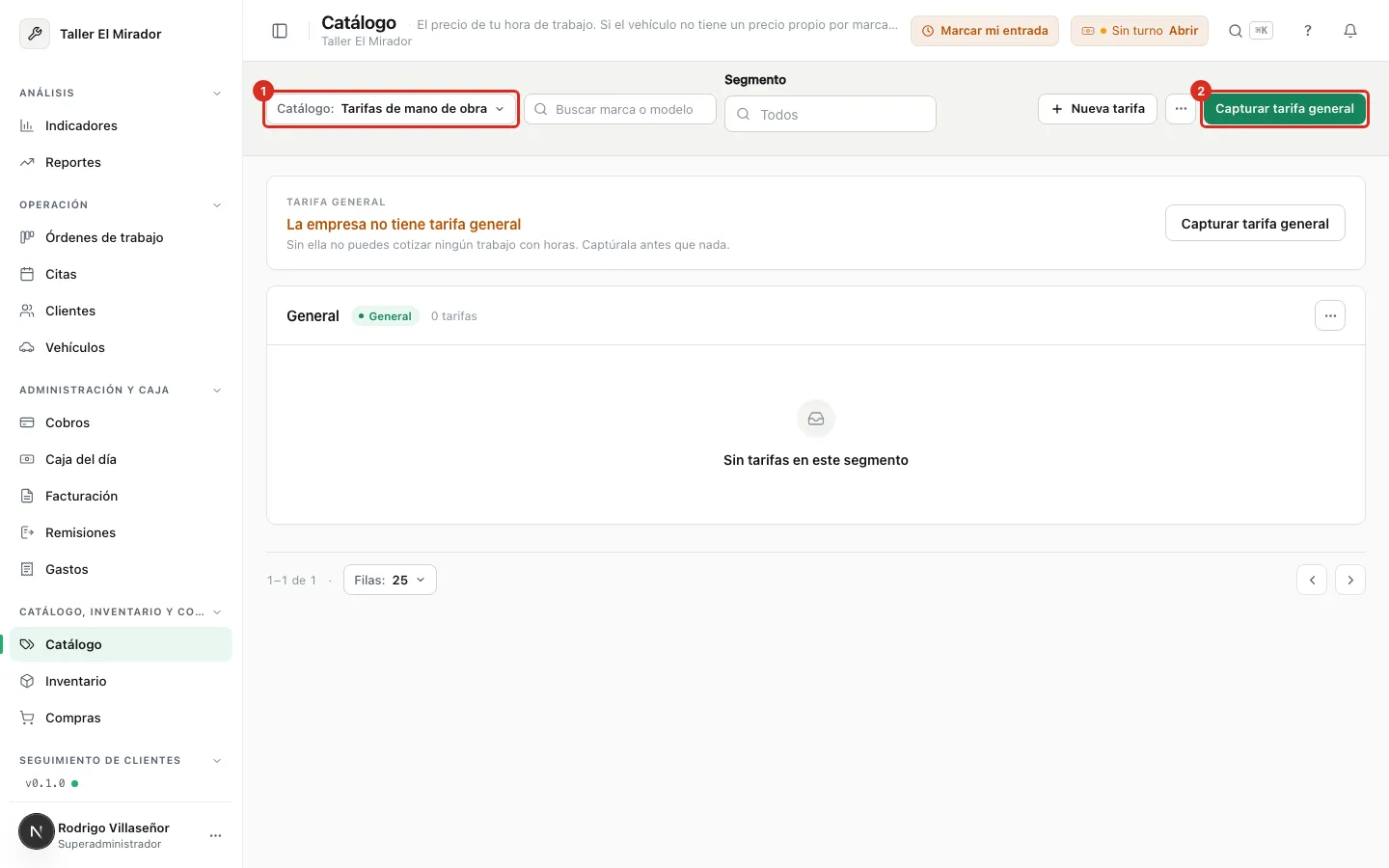
Task: Expand the Seguimiento de Clientes section
Action: (x=217, y=761)
